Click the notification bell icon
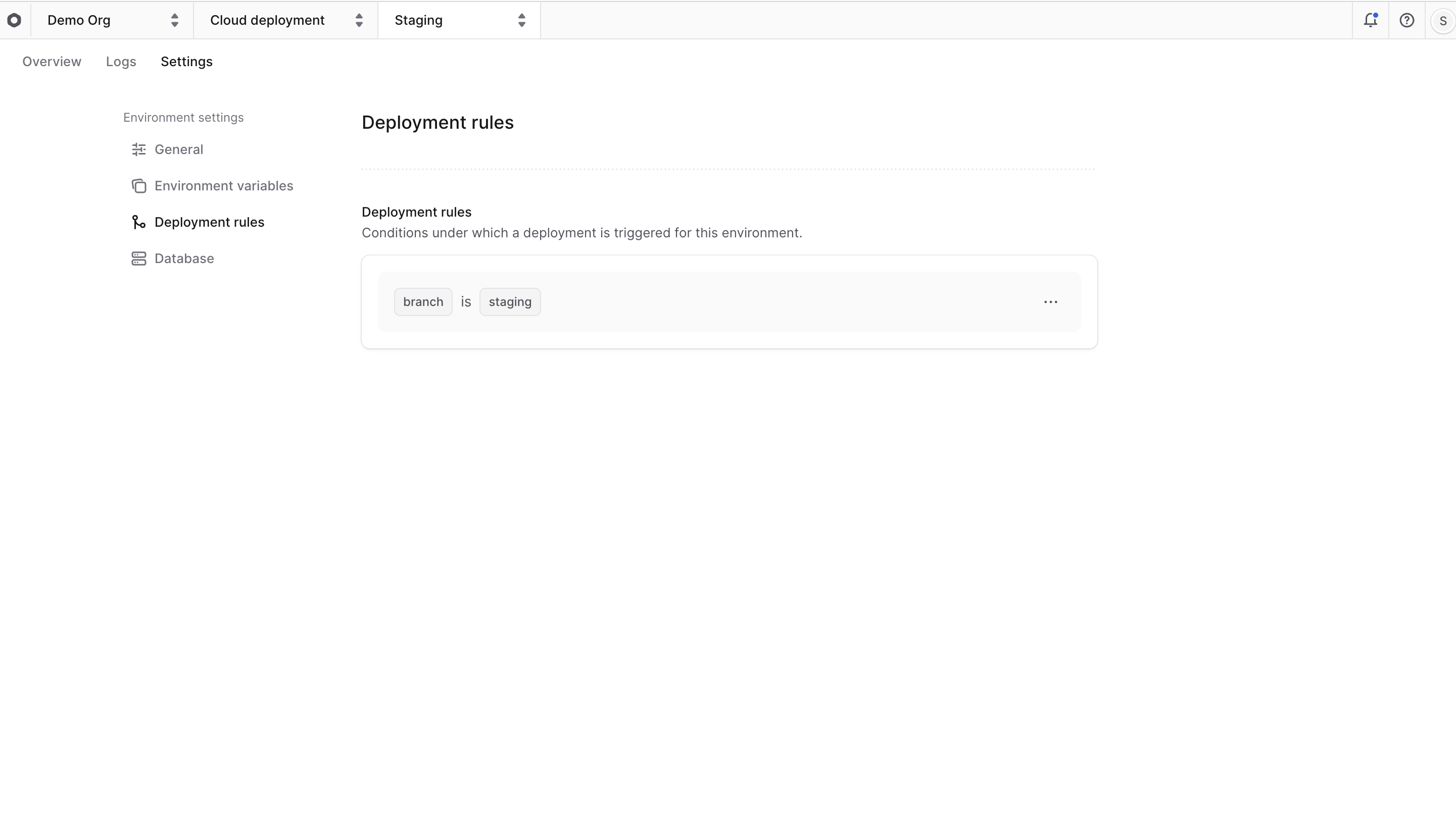The height and width of the screenshot is (818, 1456). coord(1371,20)
